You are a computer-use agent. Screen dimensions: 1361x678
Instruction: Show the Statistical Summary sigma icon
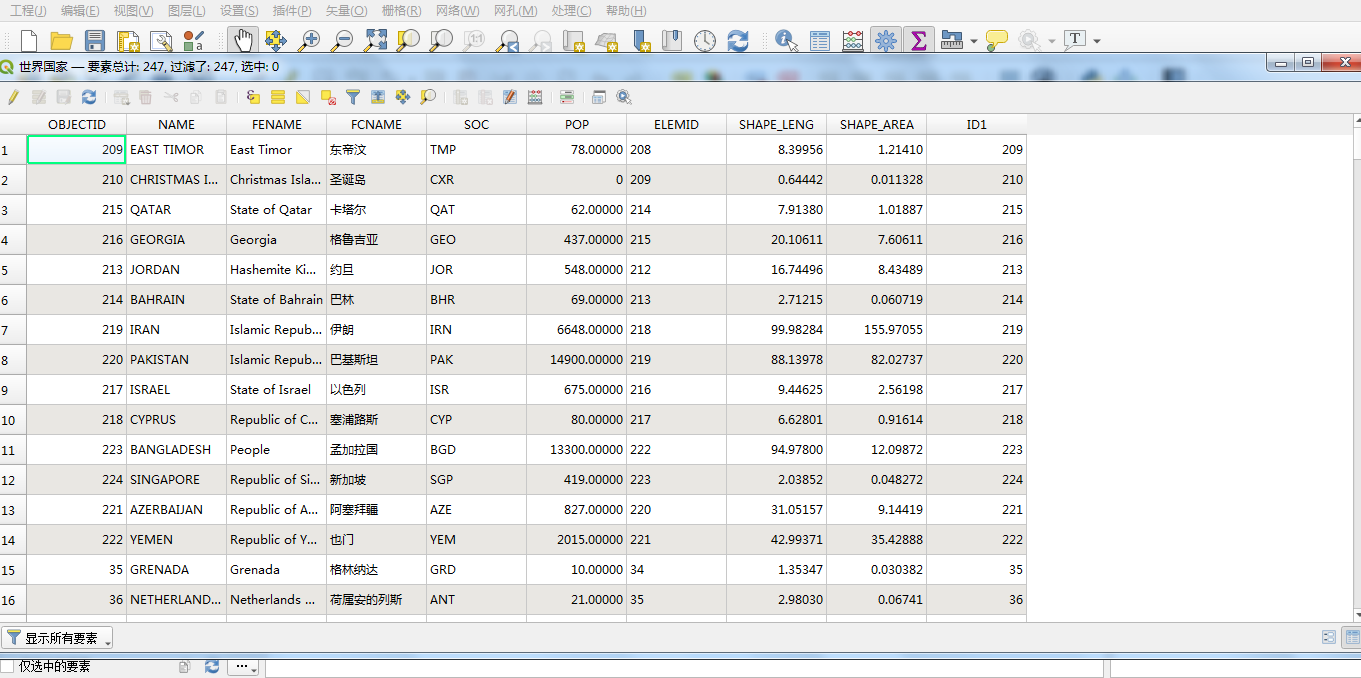(919, 41)
